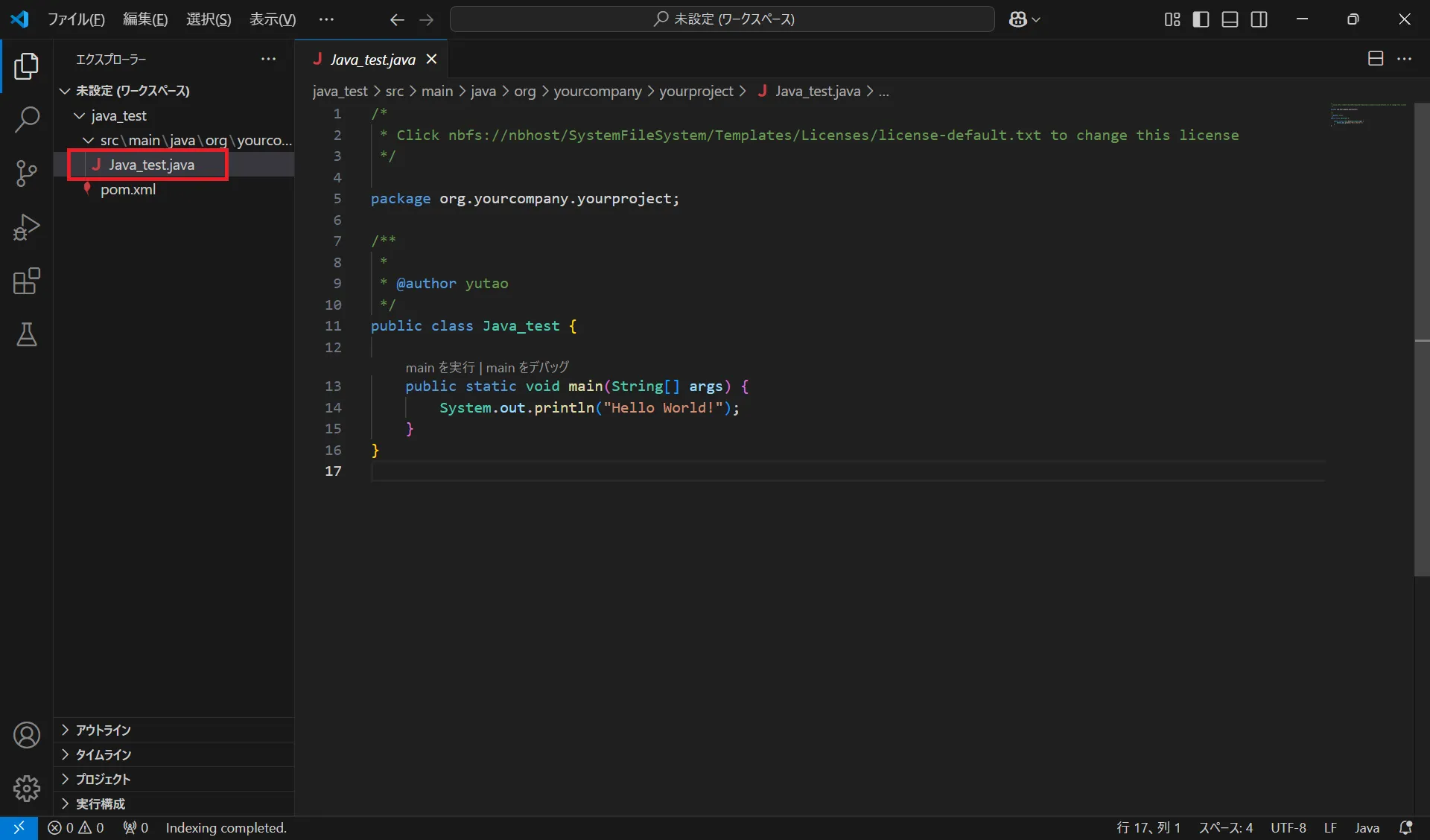The image size is (1430, 840).
Task: Select the Java_test.java editor tab
Action: tap(372, 59)
